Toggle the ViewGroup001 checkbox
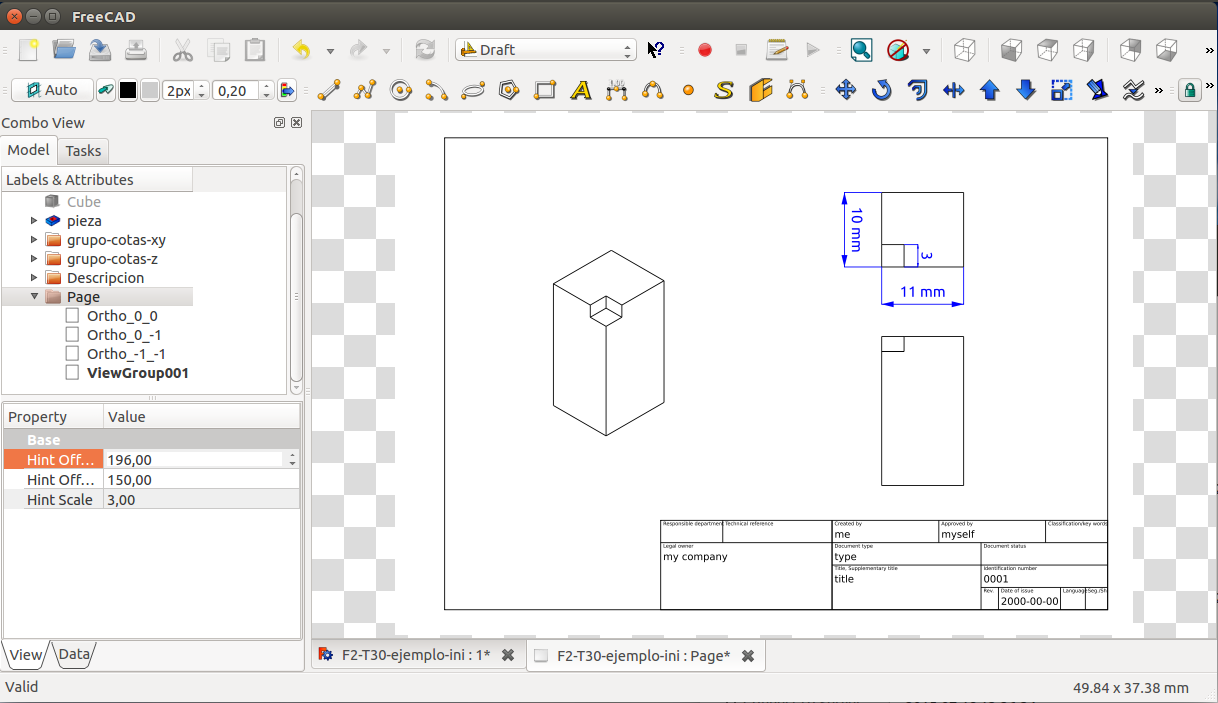The height and width of the screenshot is (703, 1218). tap(72, 373)
